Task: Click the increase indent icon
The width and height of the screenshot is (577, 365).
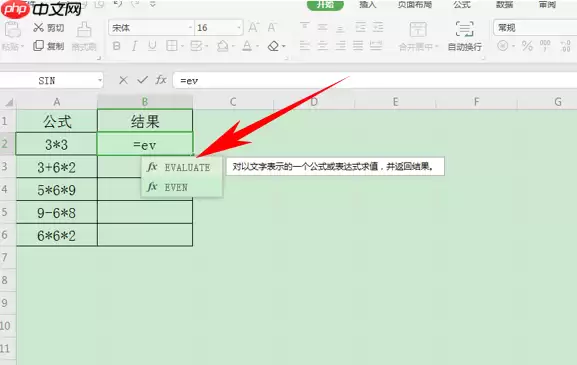Action: tap(378, 27)
